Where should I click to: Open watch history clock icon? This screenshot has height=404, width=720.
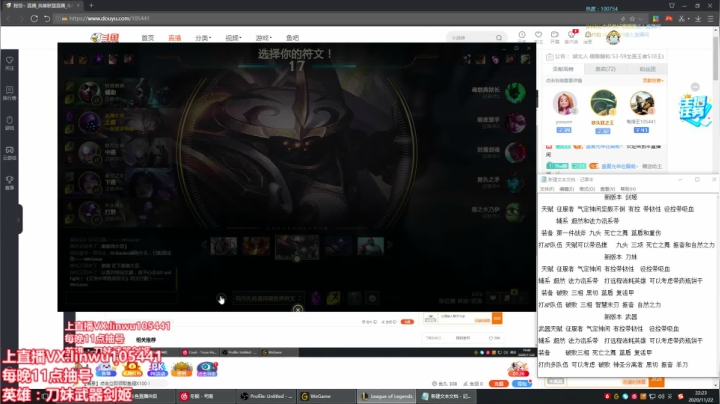522,35
